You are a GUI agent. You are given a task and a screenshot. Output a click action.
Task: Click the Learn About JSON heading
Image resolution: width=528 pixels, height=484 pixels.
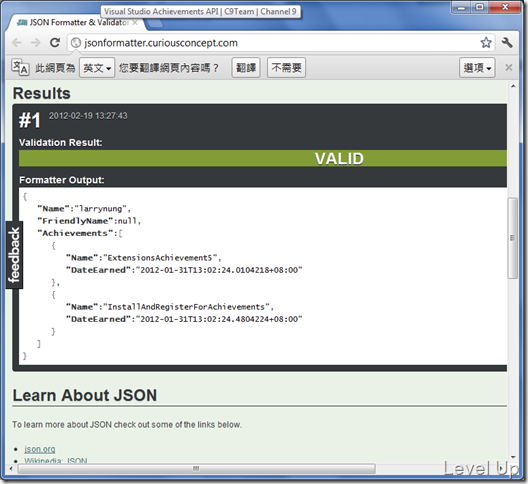(85, 395)
